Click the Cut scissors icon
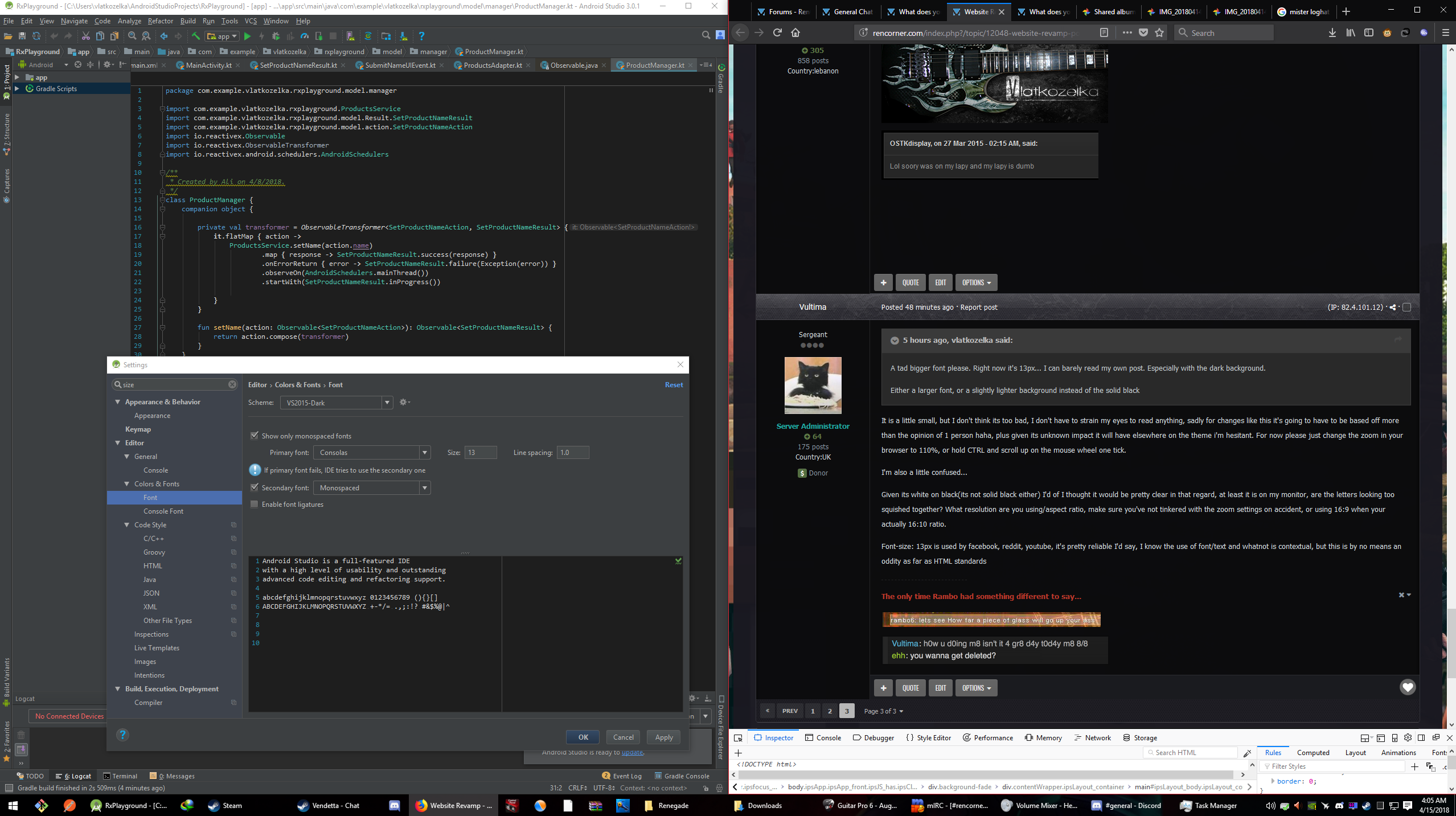The image size is (1456, 816). click(x=85, y=36)
